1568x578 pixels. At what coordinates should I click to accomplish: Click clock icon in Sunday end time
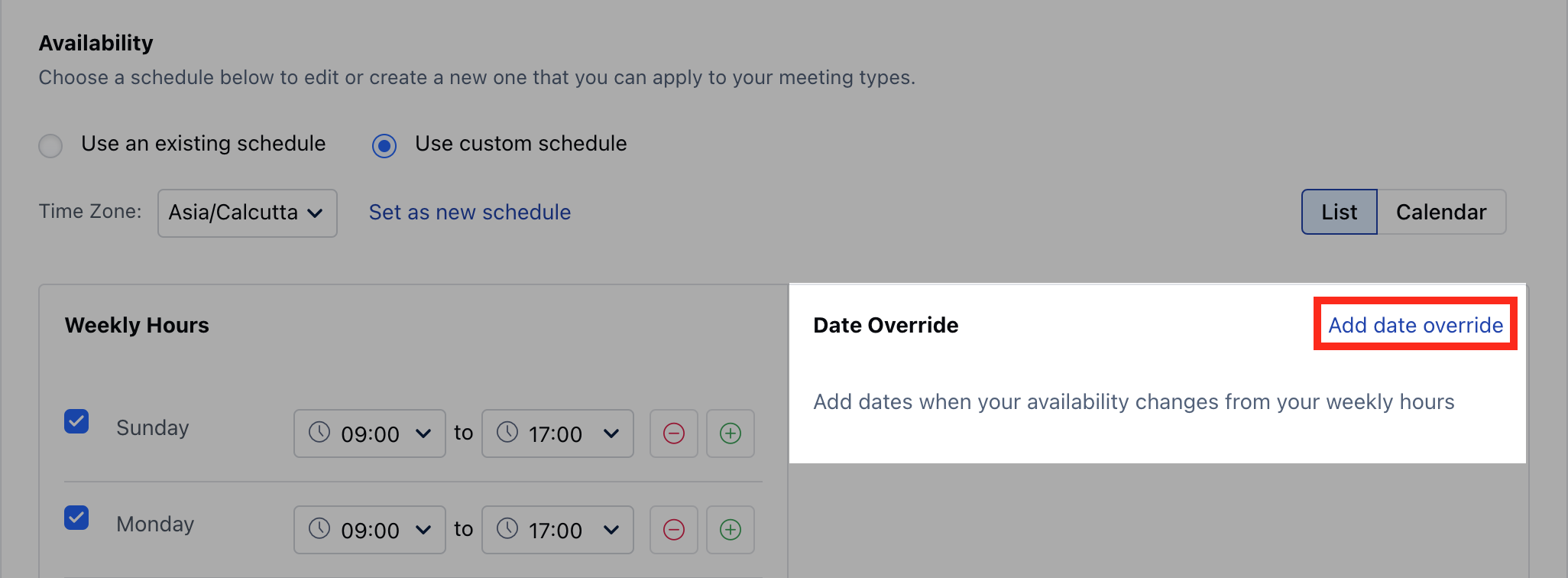(x=507, y=433)
